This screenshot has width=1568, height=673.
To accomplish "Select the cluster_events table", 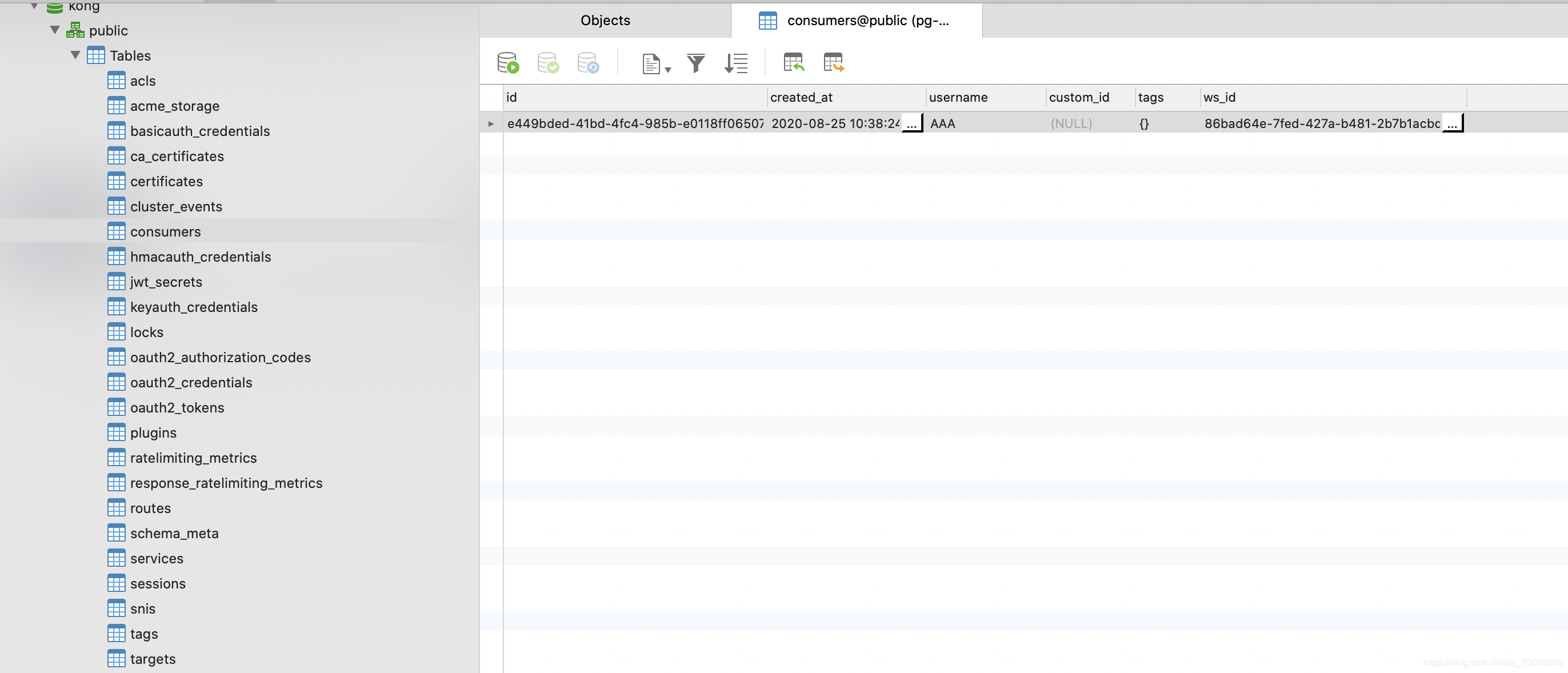I will click(176, 206).
